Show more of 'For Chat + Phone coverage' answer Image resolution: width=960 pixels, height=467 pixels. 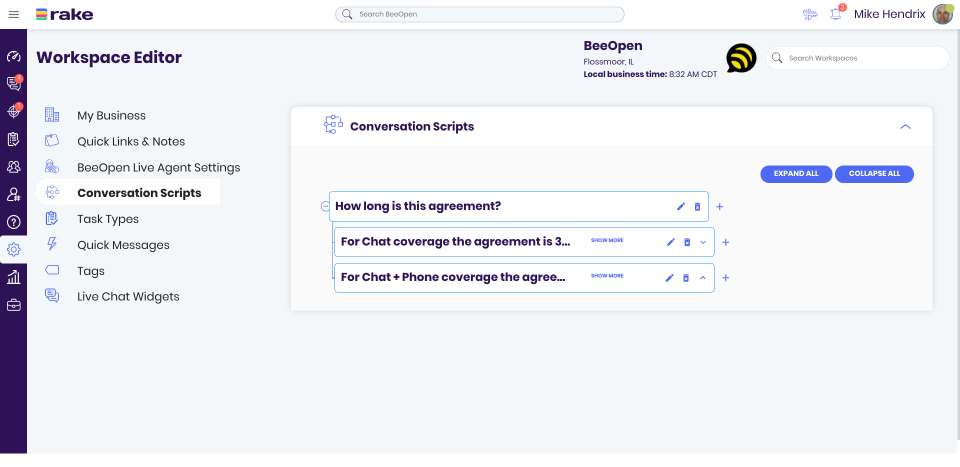607,276
